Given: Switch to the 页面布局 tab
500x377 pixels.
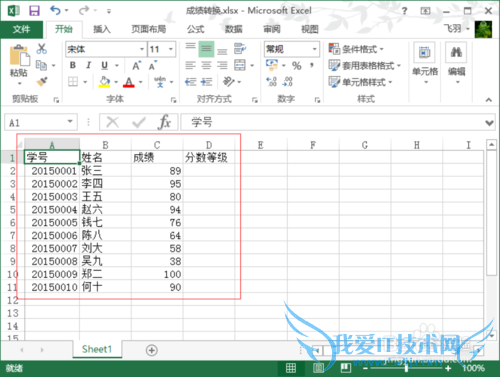Looking at the screenshot, I should [x=148, y=29].
